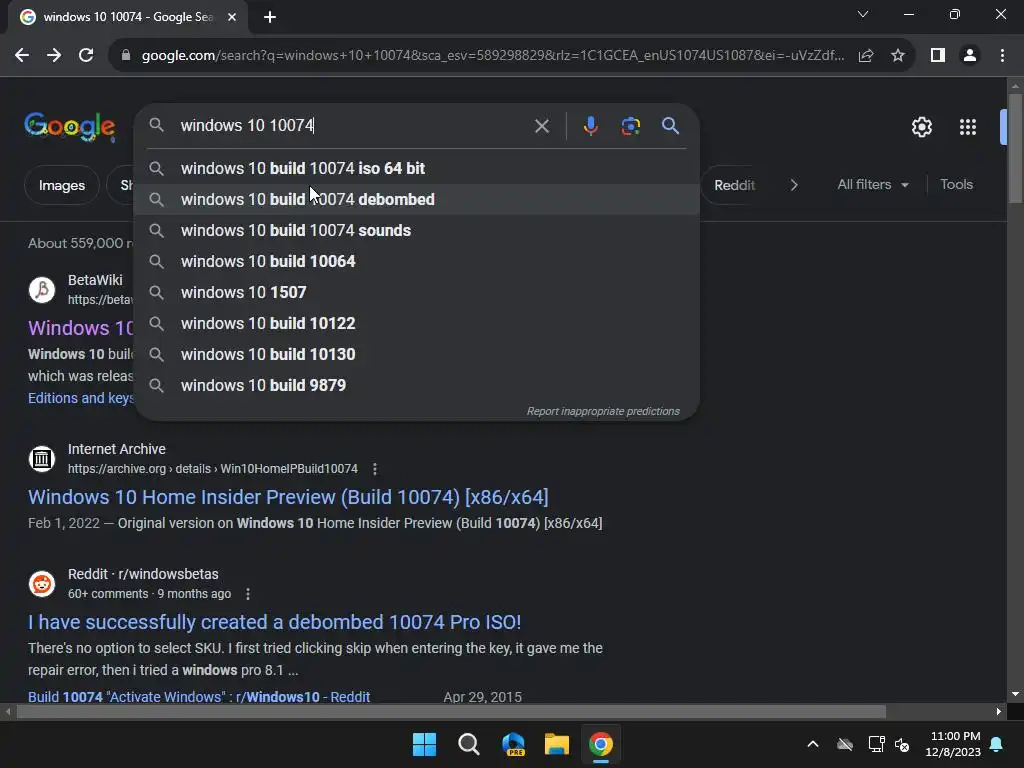View site information lock icon
The height and width of the screenshot is (768, 1024).
pyautogui.click(x=126, y=56)
